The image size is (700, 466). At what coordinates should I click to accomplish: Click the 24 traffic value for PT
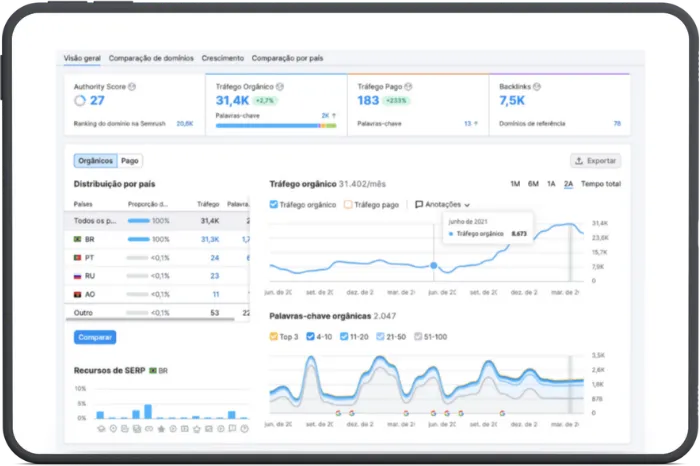click(215, 258)
